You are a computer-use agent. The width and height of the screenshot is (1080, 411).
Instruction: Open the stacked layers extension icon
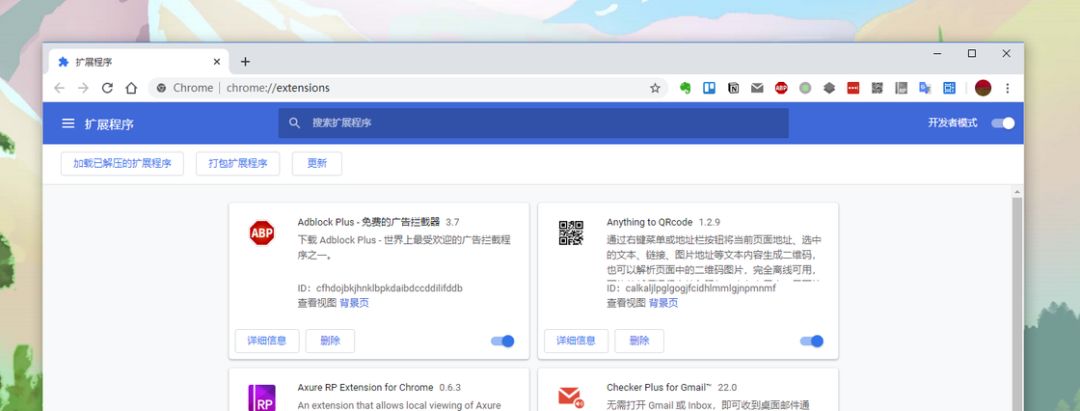pos(829,88)
